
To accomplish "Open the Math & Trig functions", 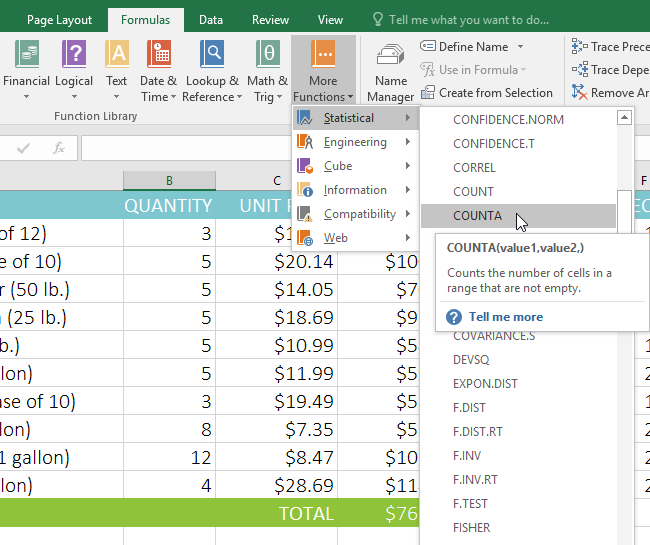I will tap(267, 70).
